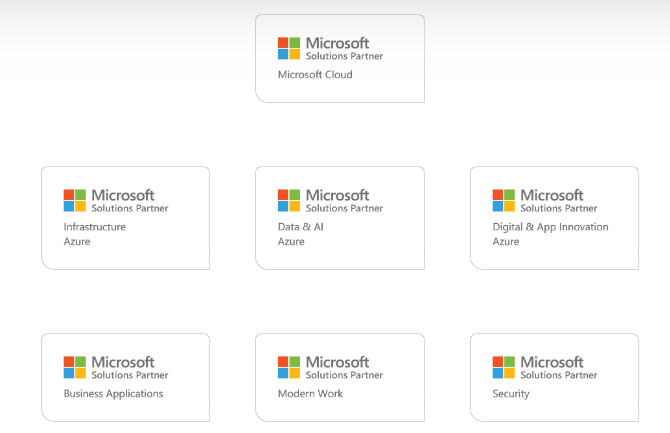Open the 'Modern Work' label
Viewport: 670px width, 433px height.
click(x=310, y=394)
